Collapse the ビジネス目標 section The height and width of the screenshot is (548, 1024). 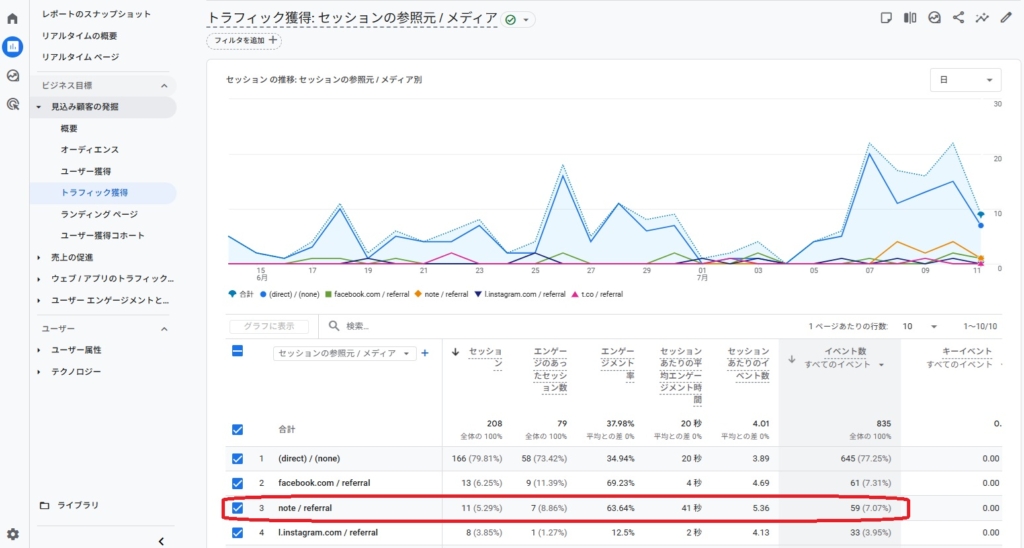pyautogui.click(x=164, y=86)
